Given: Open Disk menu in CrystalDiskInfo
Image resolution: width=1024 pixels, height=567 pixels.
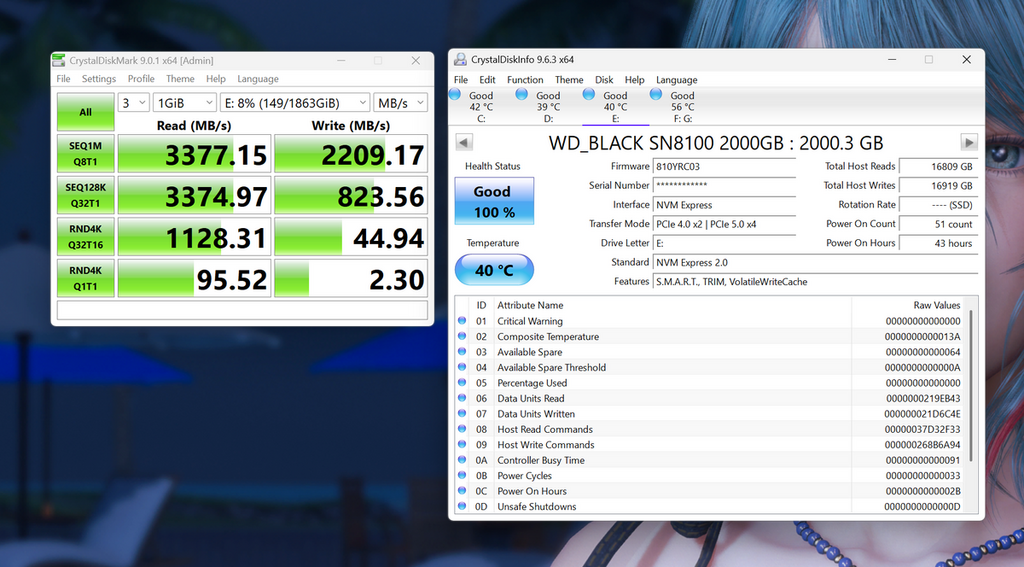Looking at the screenshot, I should 604,80.
